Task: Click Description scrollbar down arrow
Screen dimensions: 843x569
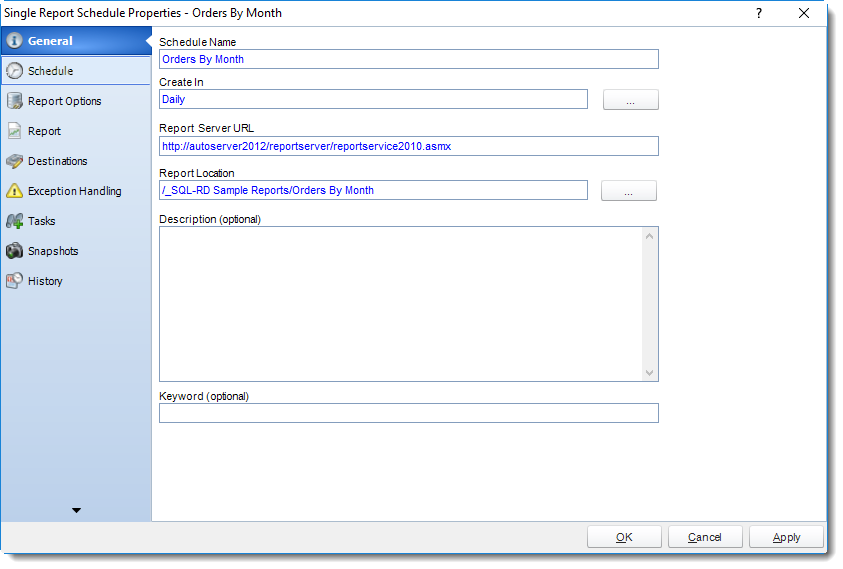Action: point(649,373)
